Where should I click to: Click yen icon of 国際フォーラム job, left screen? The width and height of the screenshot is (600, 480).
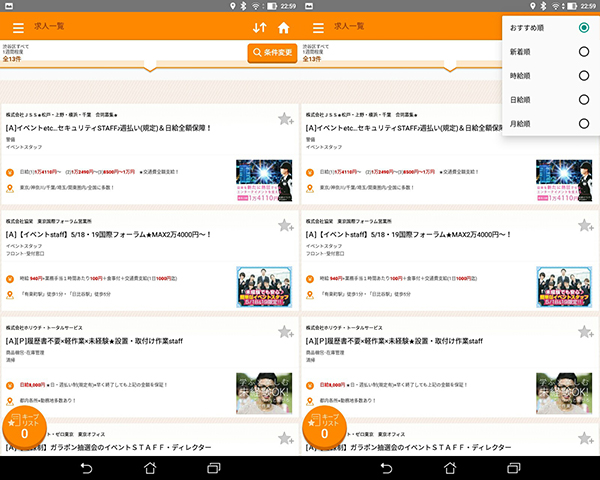point(10,279)
